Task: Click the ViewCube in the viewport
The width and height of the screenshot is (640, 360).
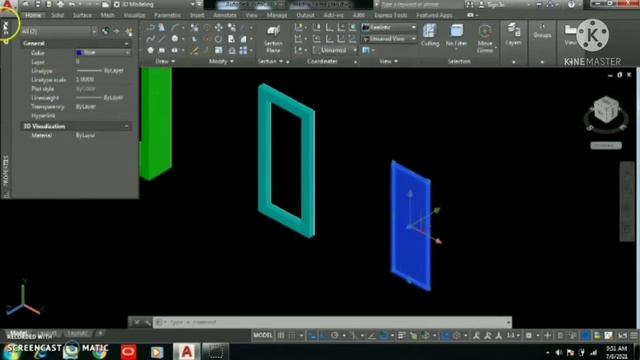Action: [606, 109]
